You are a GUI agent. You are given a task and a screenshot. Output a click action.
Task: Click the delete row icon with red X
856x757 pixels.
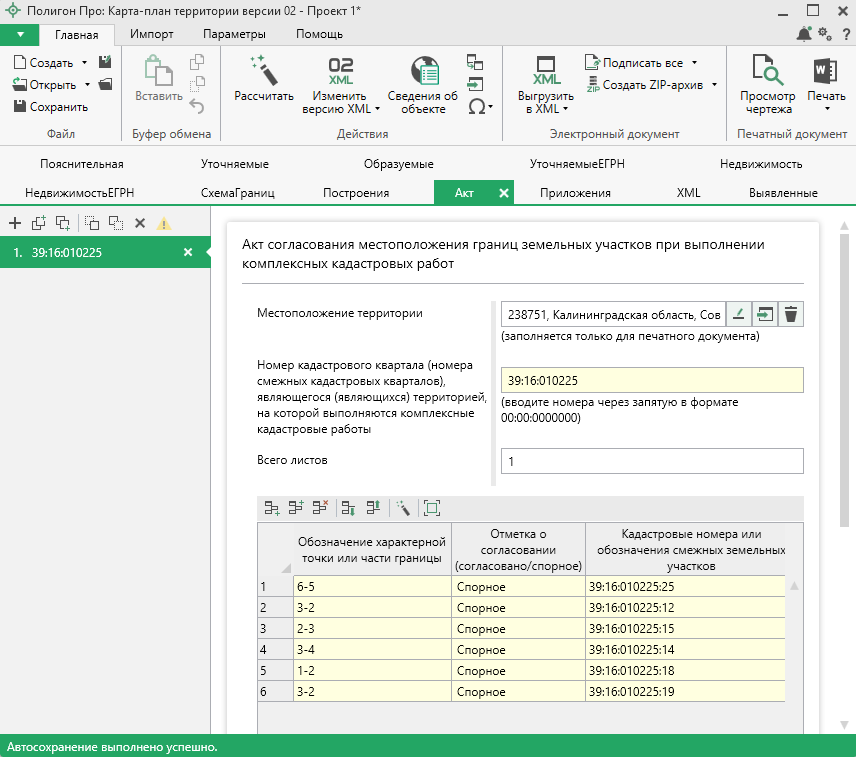[x=321, y=508]
